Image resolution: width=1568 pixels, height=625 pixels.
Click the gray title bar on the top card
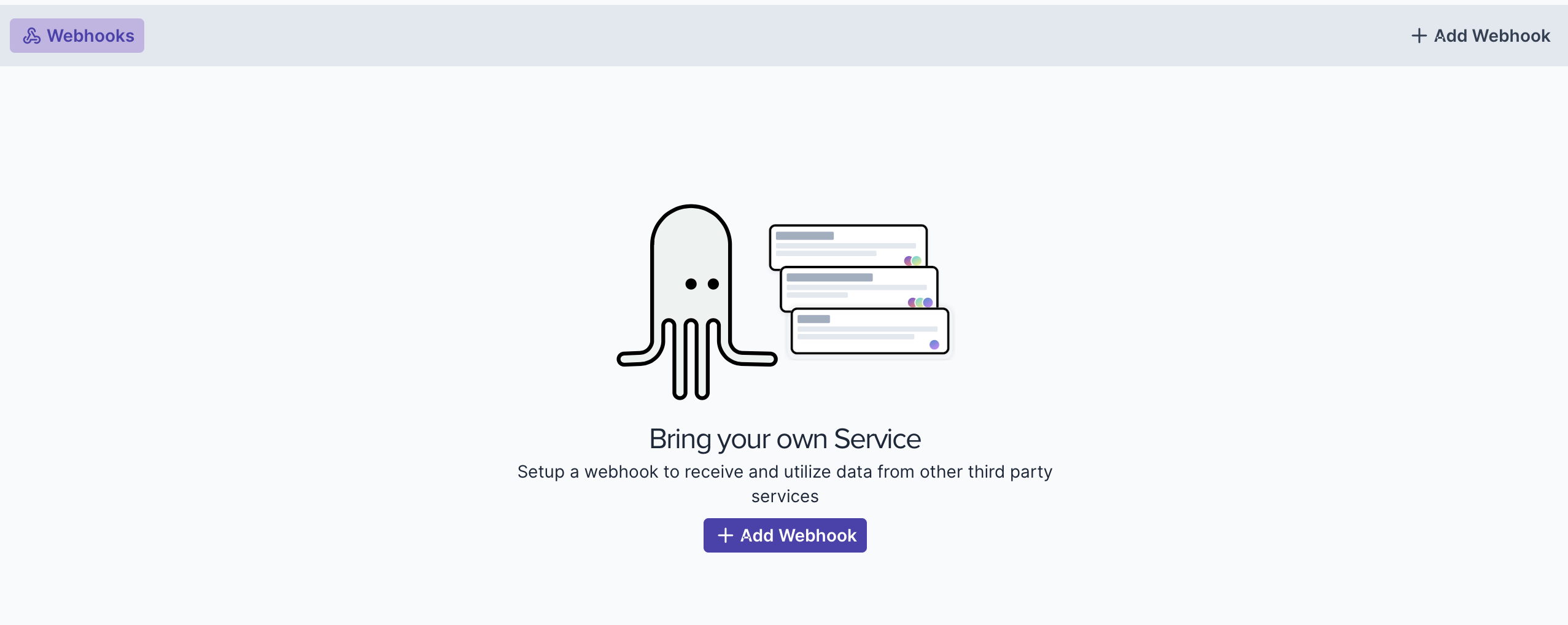tap(804, 236)
